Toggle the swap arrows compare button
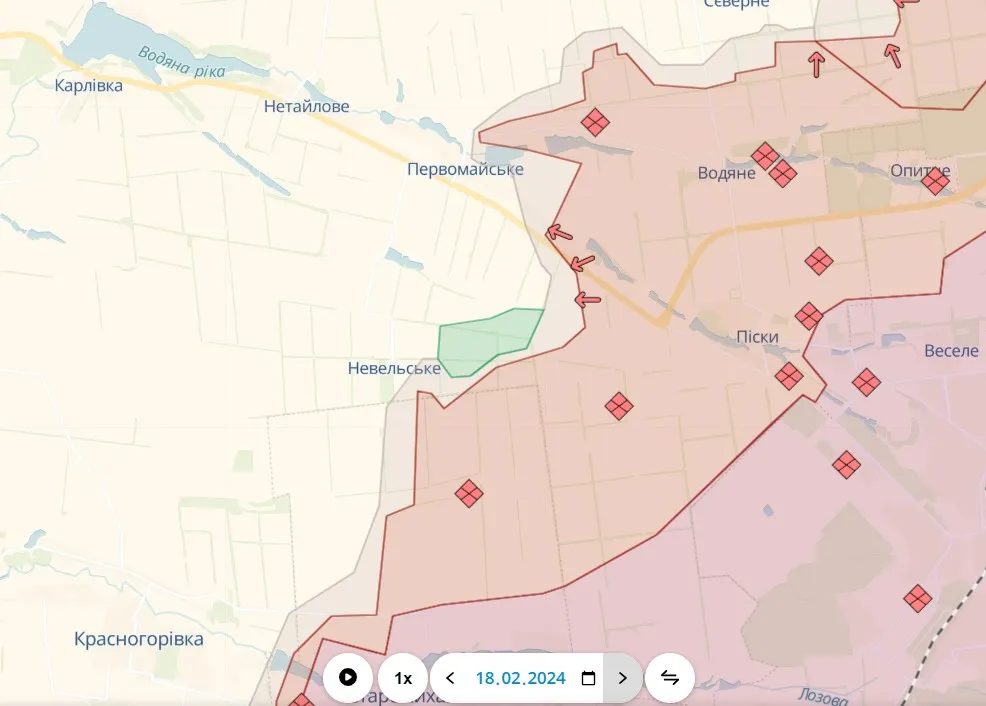Screen dimensions: 986x706 point(670,678)
